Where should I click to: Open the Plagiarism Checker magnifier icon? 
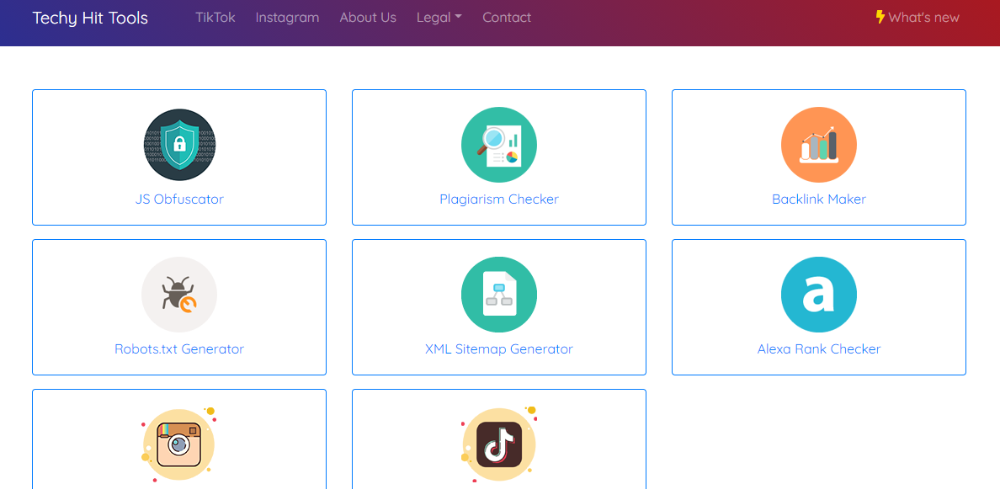(499, 145)
